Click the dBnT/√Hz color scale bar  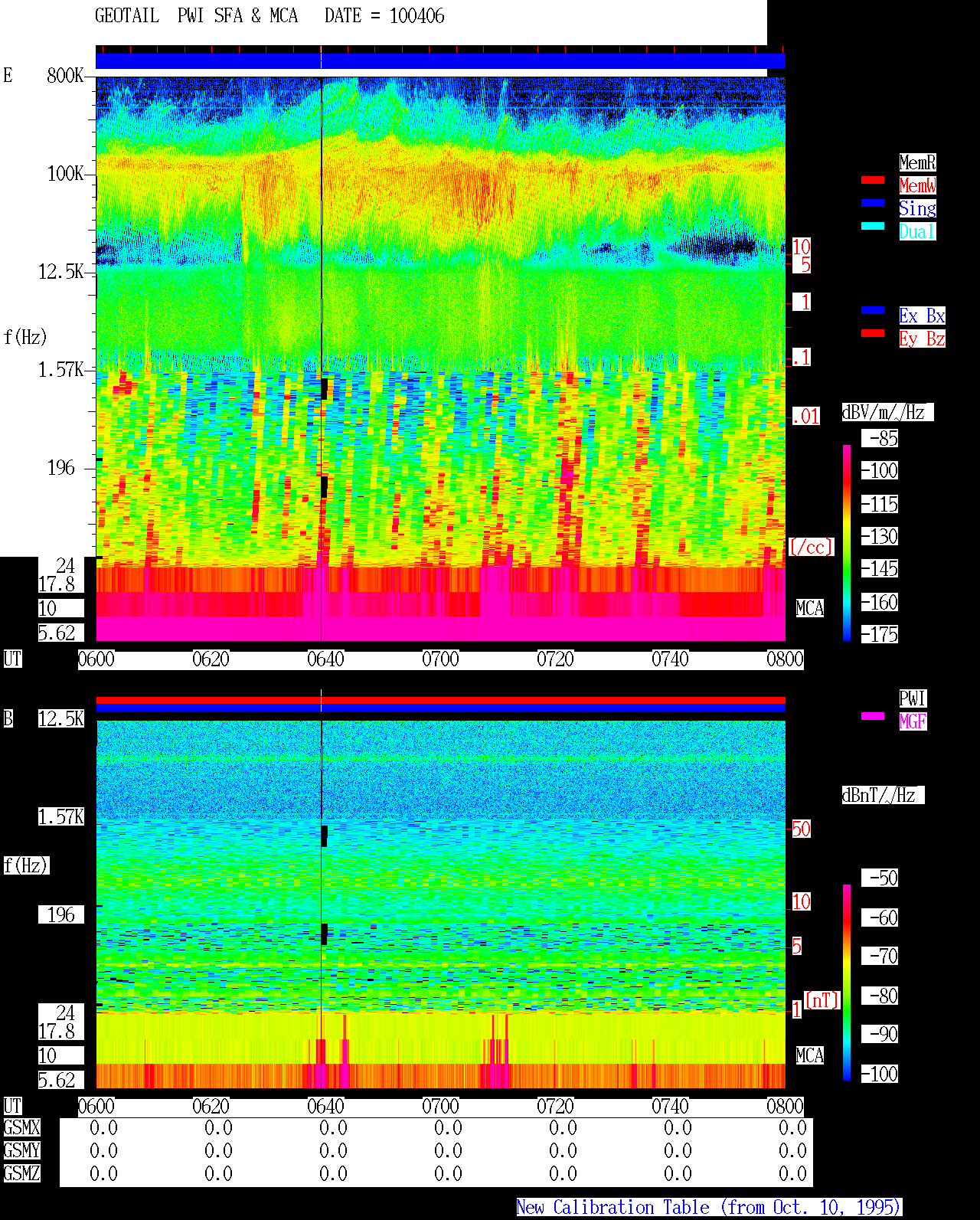point(847,983)
